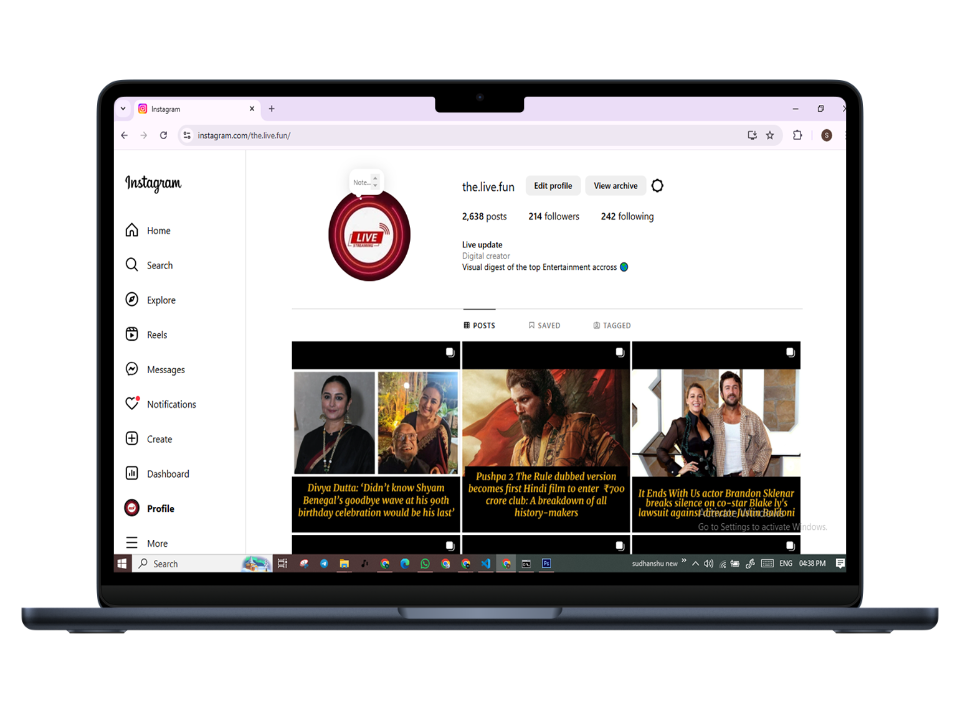Image resolution: width=960 pixels, height=720 pixels.
Task: Open the Pushpa 2 post thumbnail
Action: pyautogui.click(x=546, y=437)
